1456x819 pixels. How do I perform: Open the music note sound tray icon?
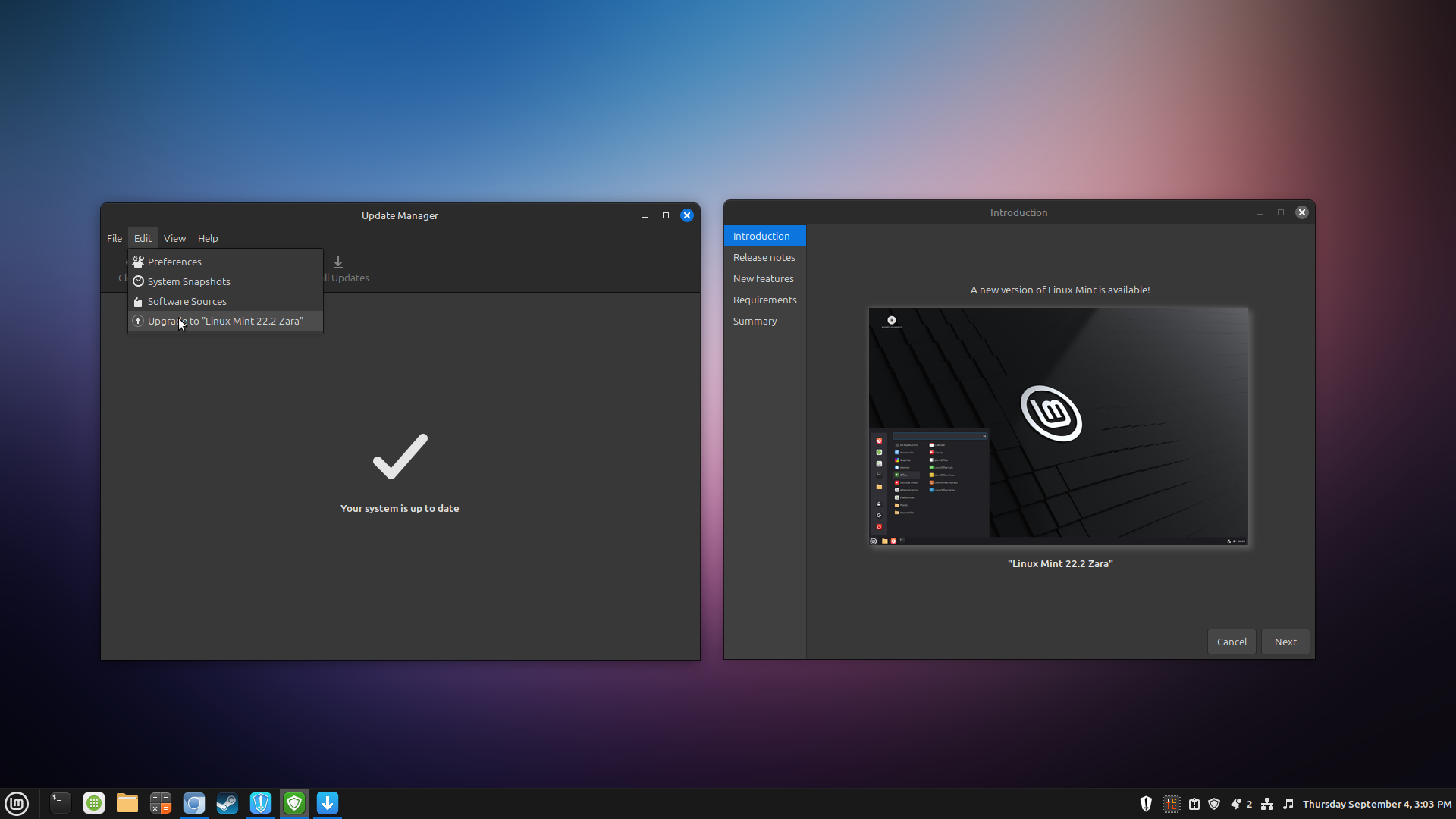(1288, 804)
